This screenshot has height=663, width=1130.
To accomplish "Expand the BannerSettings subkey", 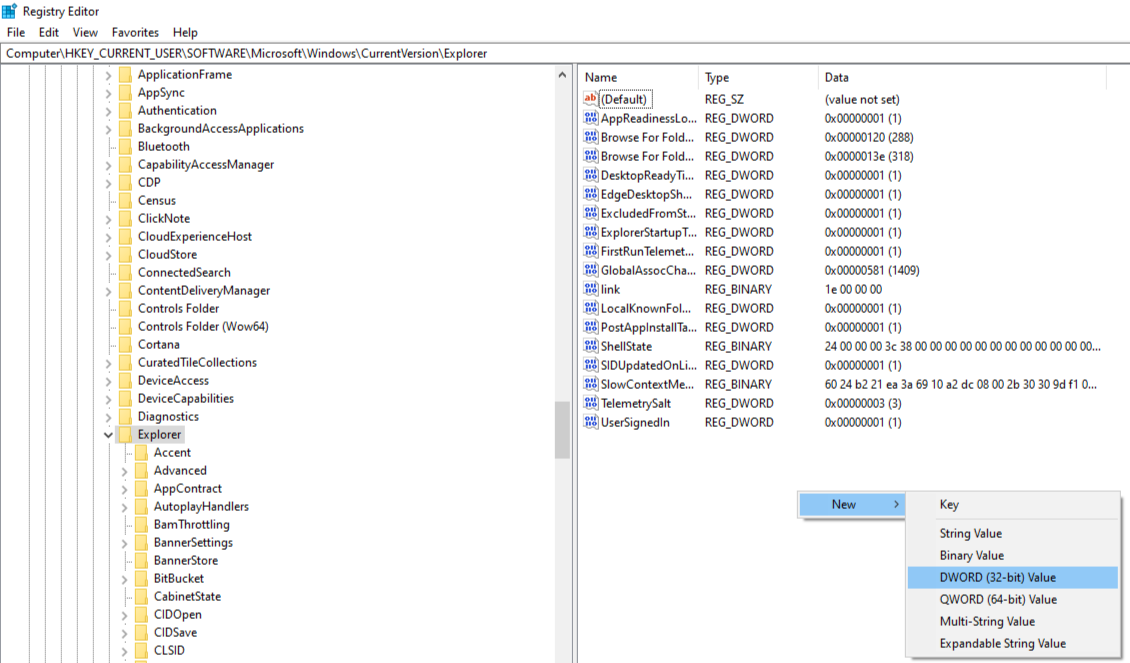I will click(124, 543).
